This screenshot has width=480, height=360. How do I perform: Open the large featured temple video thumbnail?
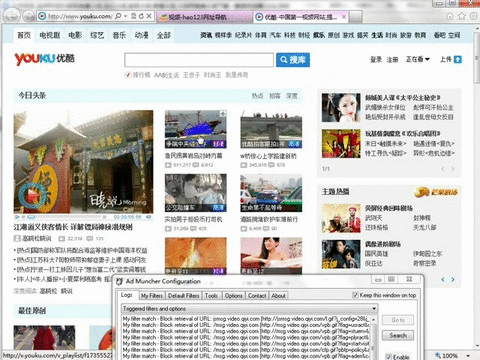click(83, 162)
